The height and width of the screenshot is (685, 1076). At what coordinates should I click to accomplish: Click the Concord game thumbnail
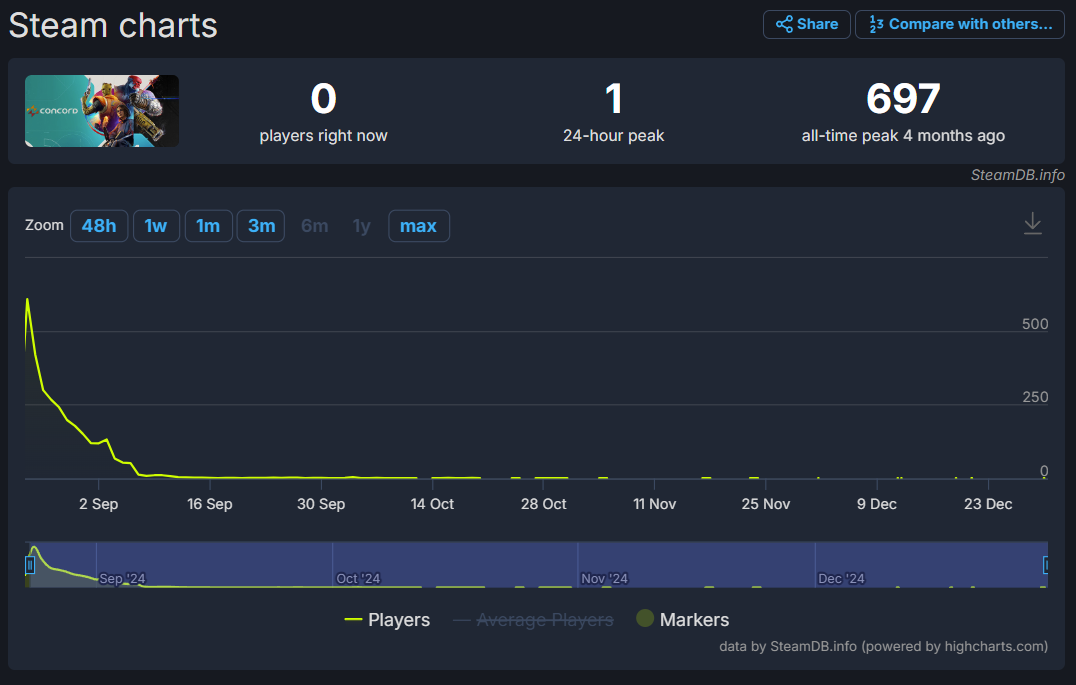pos(102,111)
